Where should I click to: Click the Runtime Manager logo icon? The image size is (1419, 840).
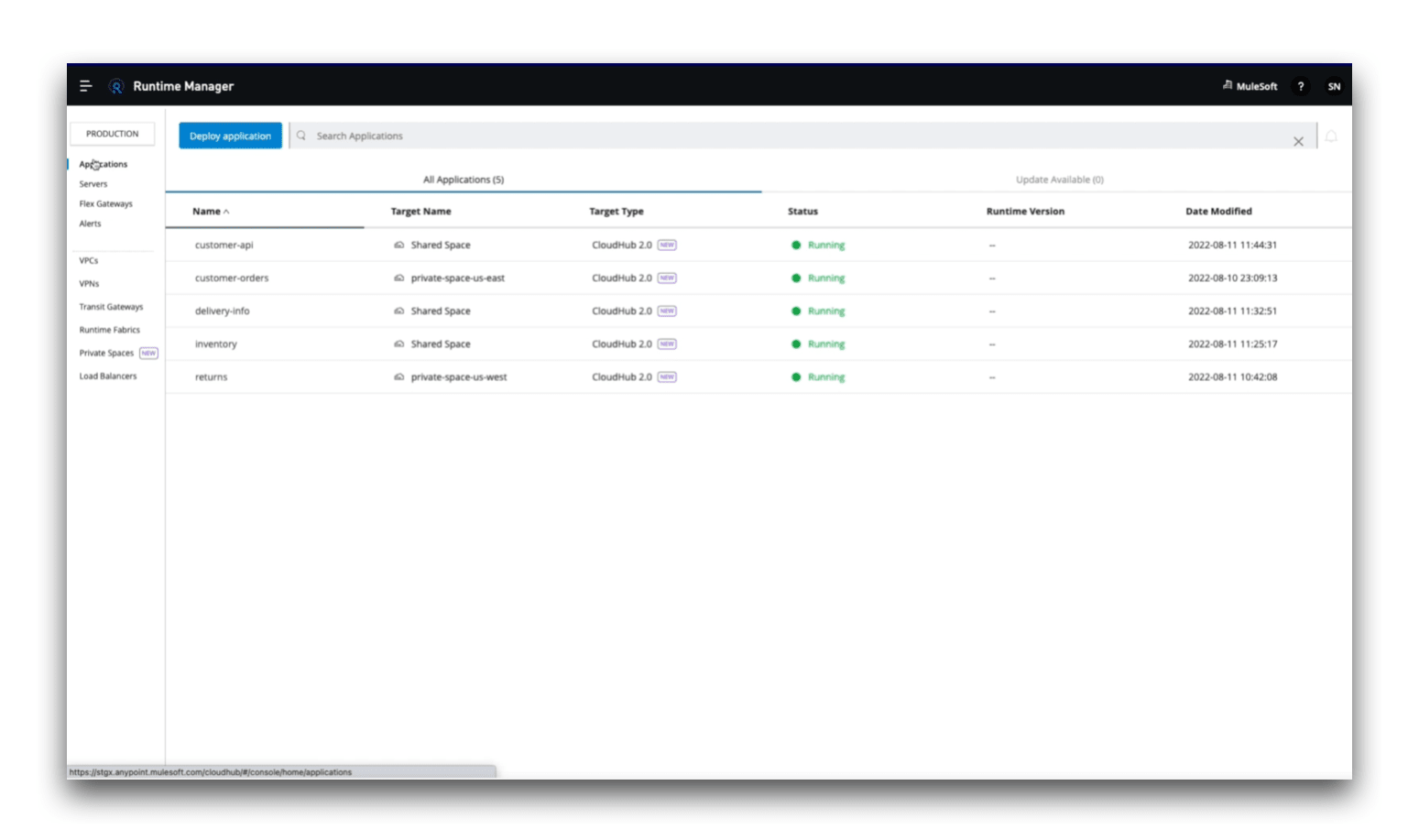pyautogui.click(x=116, y=86)
